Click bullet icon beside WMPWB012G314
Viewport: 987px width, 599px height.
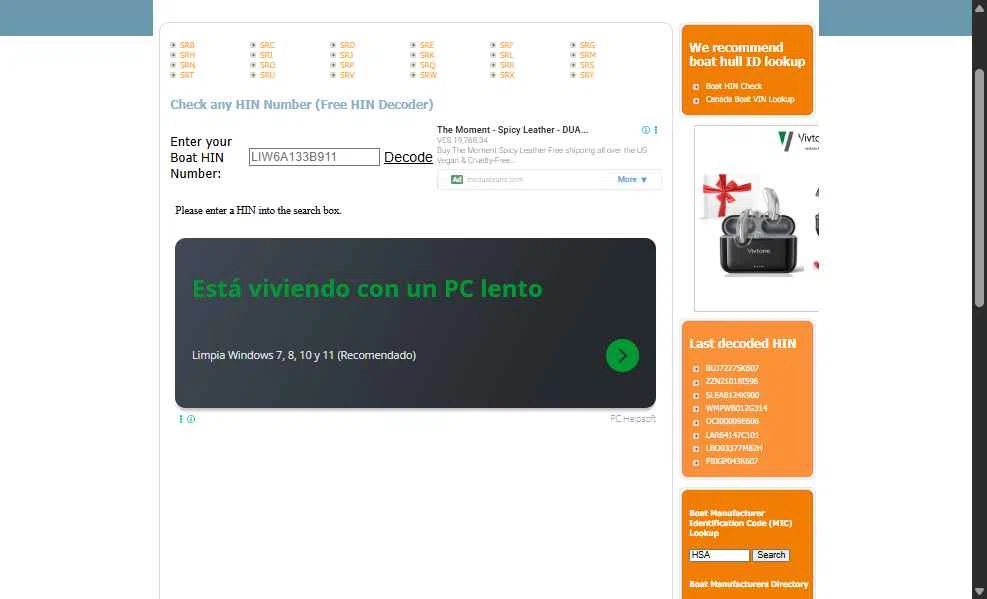696,409
